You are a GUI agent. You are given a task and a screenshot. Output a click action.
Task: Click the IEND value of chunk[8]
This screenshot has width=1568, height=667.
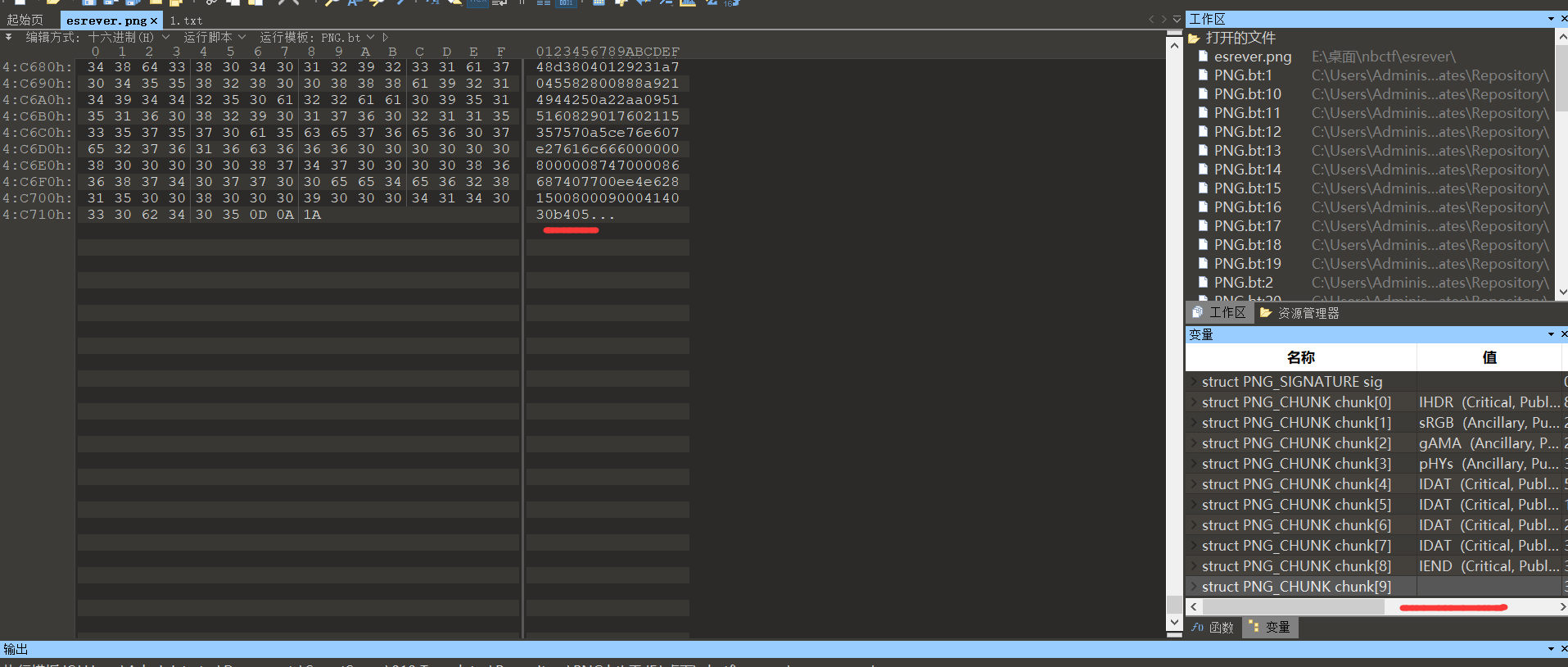coord(1489,566)
